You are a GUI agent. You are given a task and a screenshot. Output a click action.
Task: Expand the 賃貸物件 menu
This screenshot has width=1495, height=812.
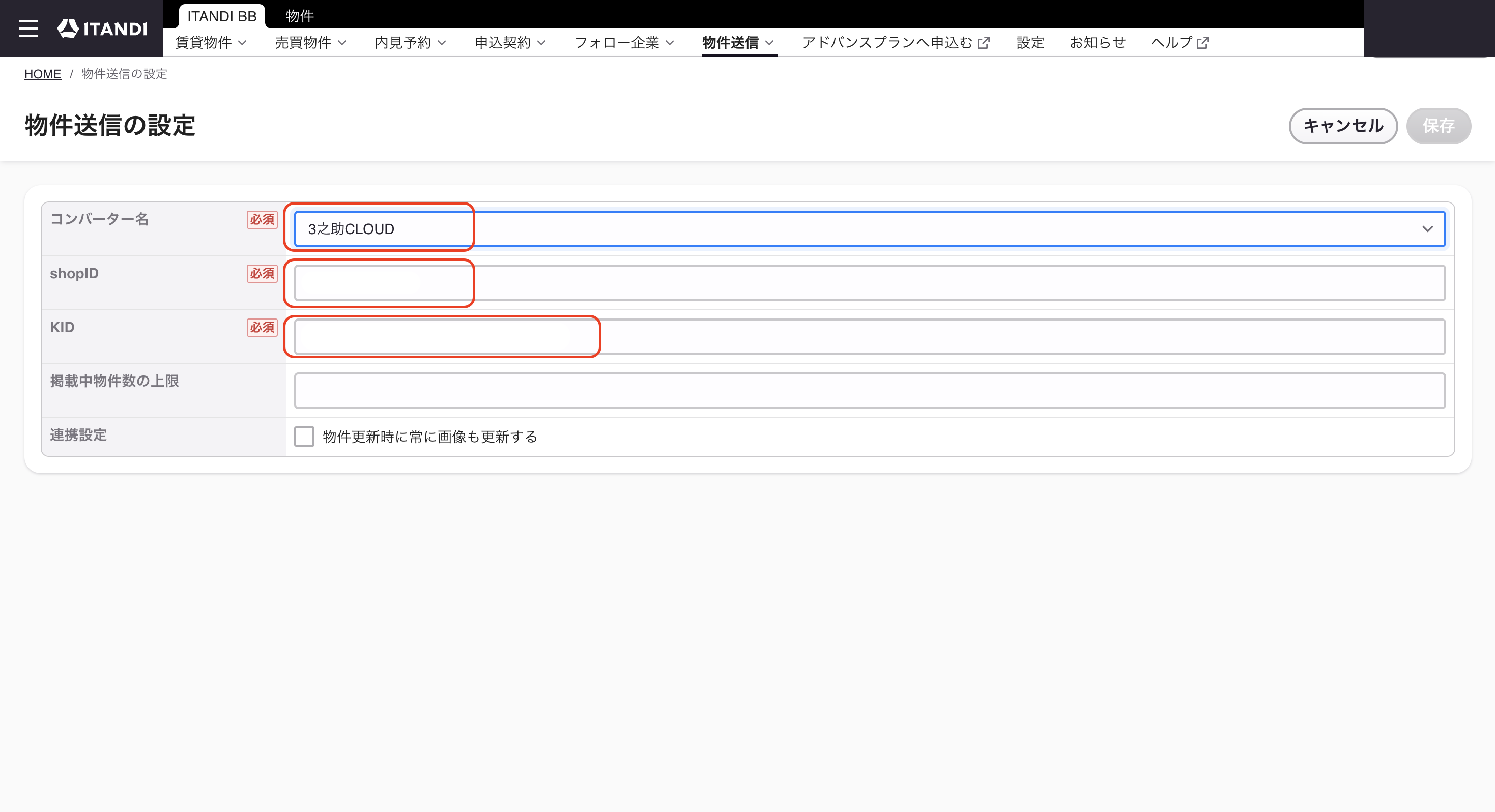(211, 42)
